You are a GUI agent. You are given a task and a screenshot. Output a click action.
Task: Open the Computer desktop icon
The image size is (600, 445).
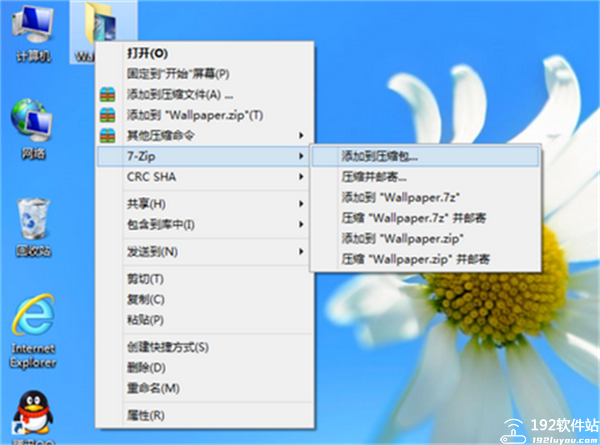33,25
